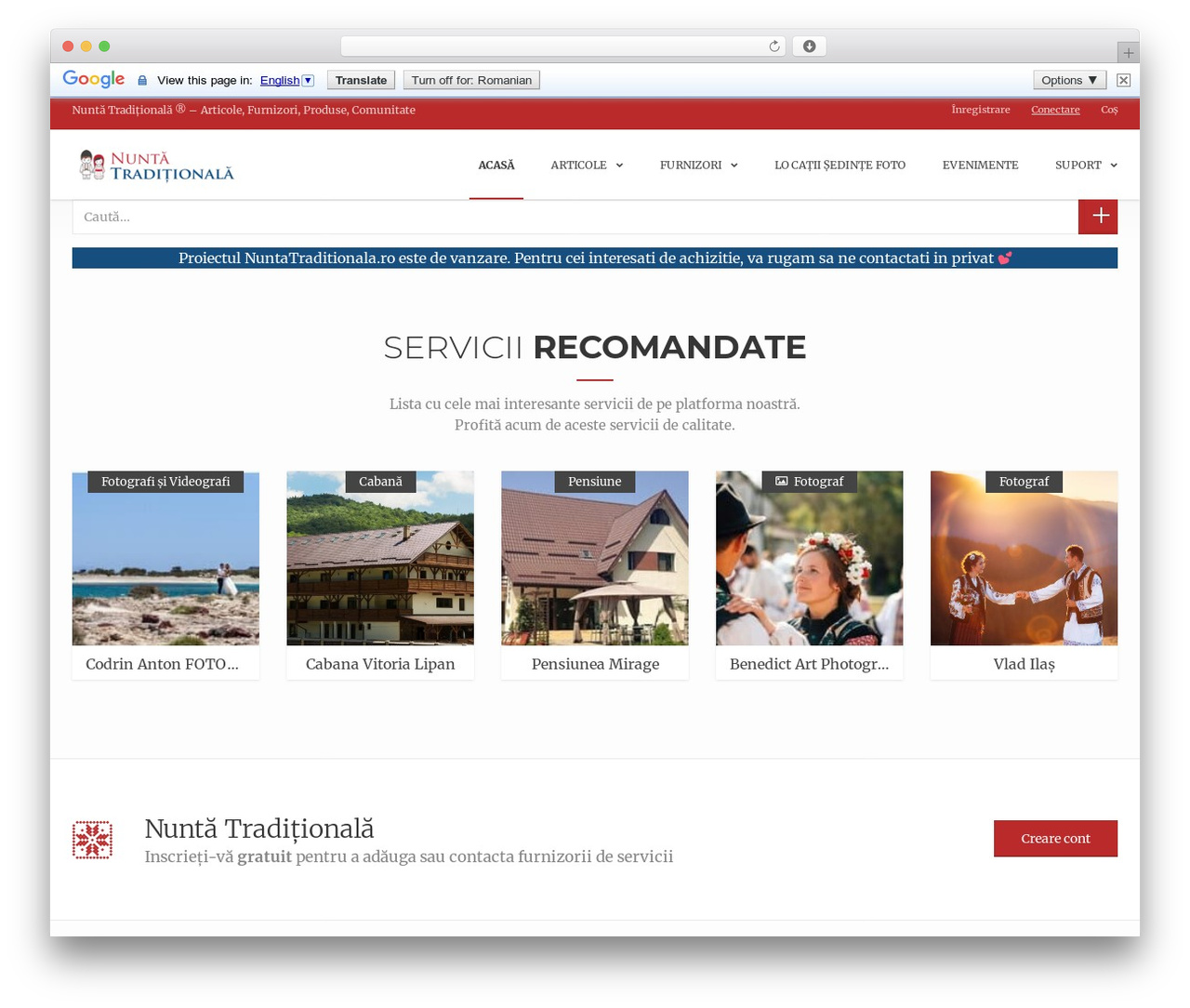Click the Creare cont button

tap(1055, 839)
